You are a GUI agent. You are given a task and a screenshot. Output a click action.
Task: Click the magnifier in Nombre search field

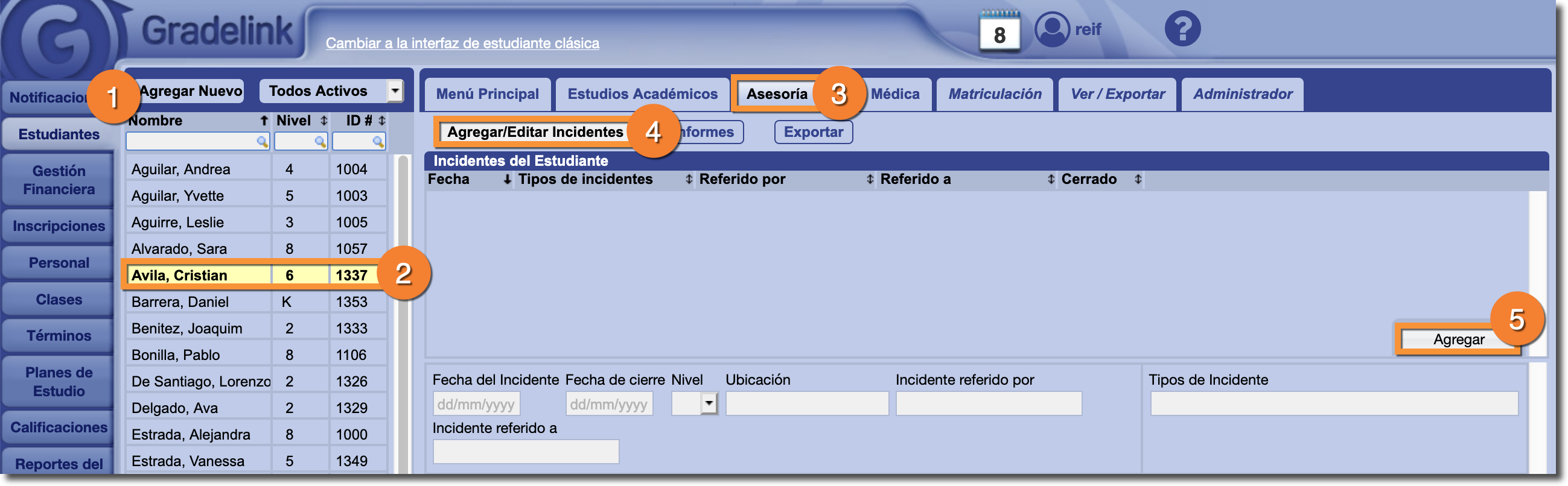(262, 142)
